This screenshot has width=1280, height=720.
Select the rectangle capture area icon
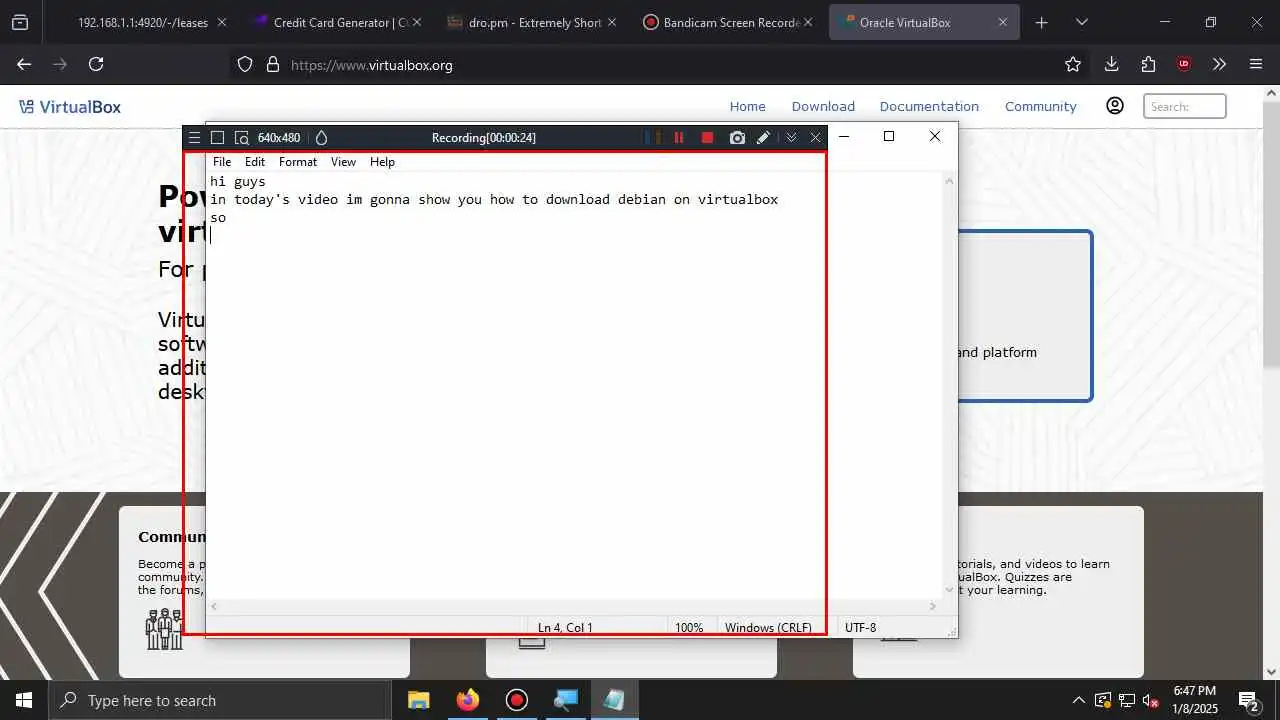(x=217, y=138)
